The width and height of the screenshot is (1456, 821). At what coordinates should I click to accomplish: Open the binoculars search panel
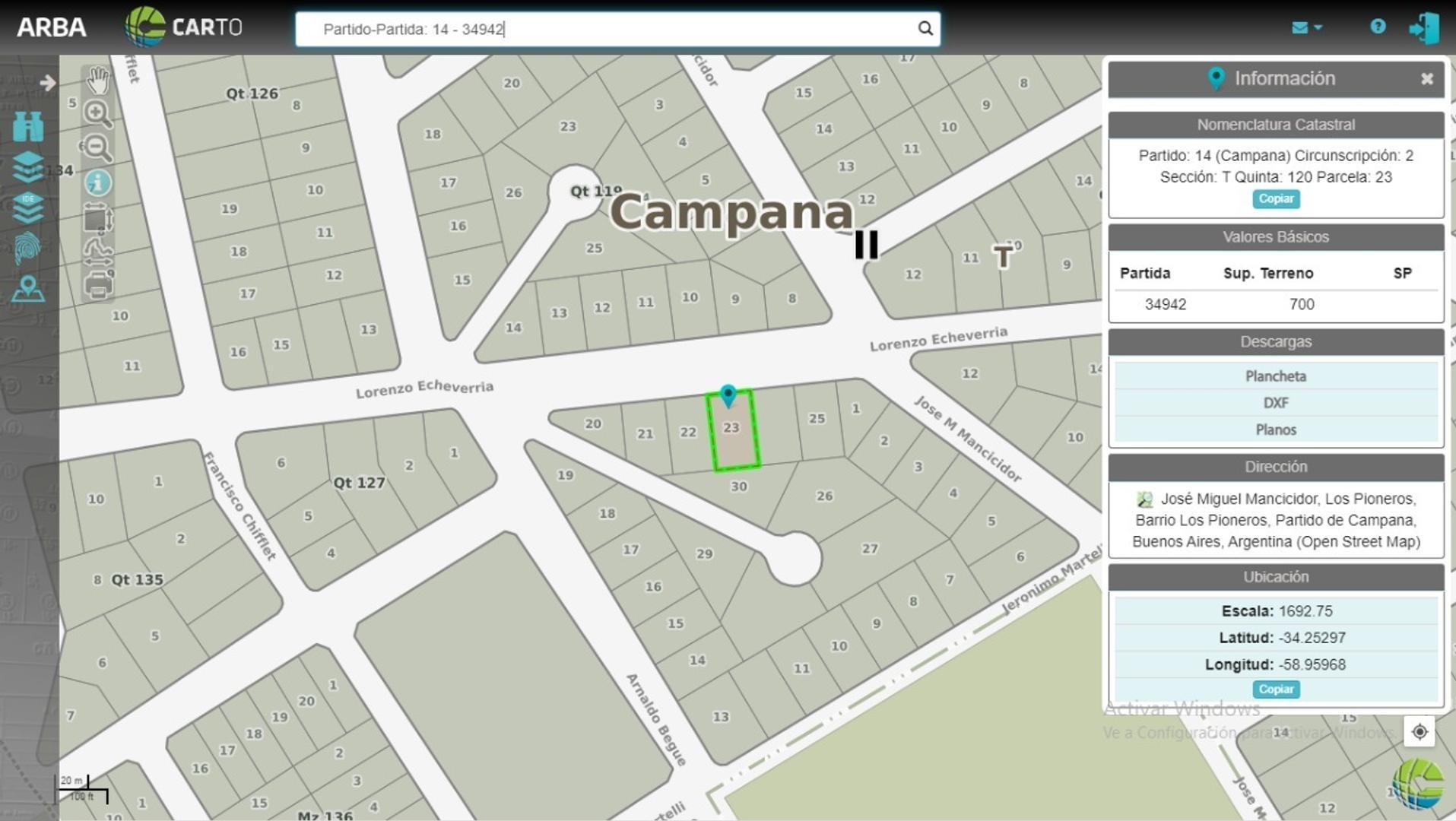28,127
